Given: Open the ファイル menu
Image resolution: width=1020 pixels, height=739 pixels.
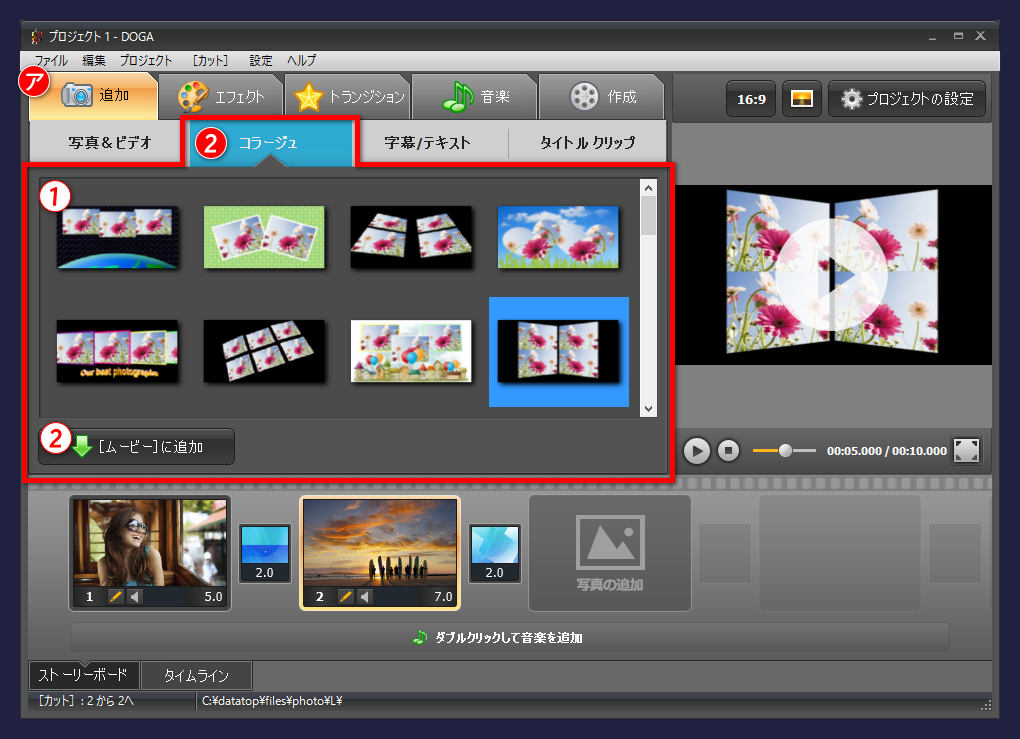Looking at the screenshot, I should (50, 60).
